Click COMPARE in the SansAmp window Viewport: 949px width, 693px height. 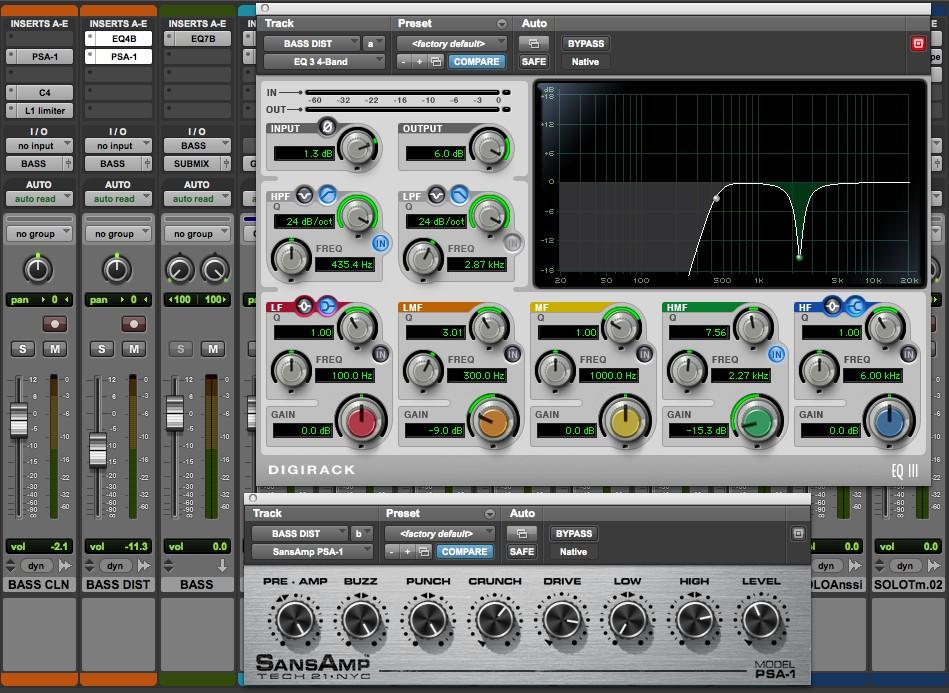[464, 552]
